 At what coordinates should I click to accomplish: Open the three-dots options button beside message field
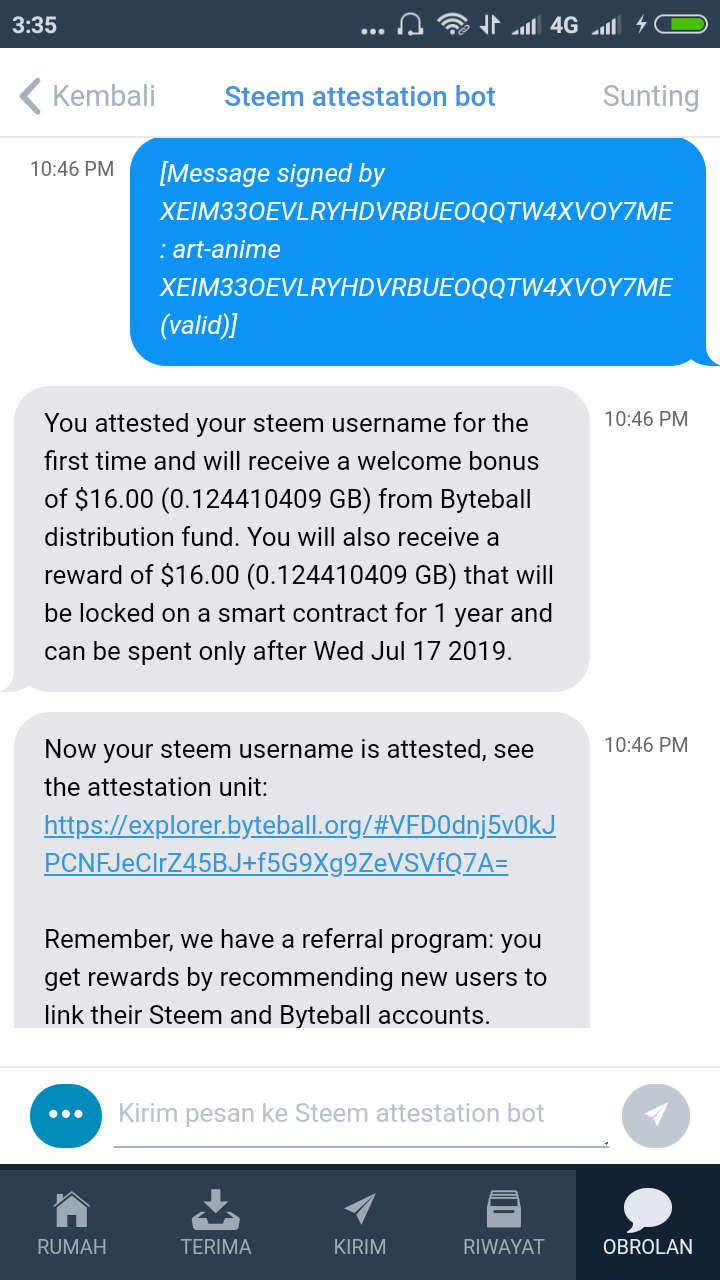pos(66,1114)
